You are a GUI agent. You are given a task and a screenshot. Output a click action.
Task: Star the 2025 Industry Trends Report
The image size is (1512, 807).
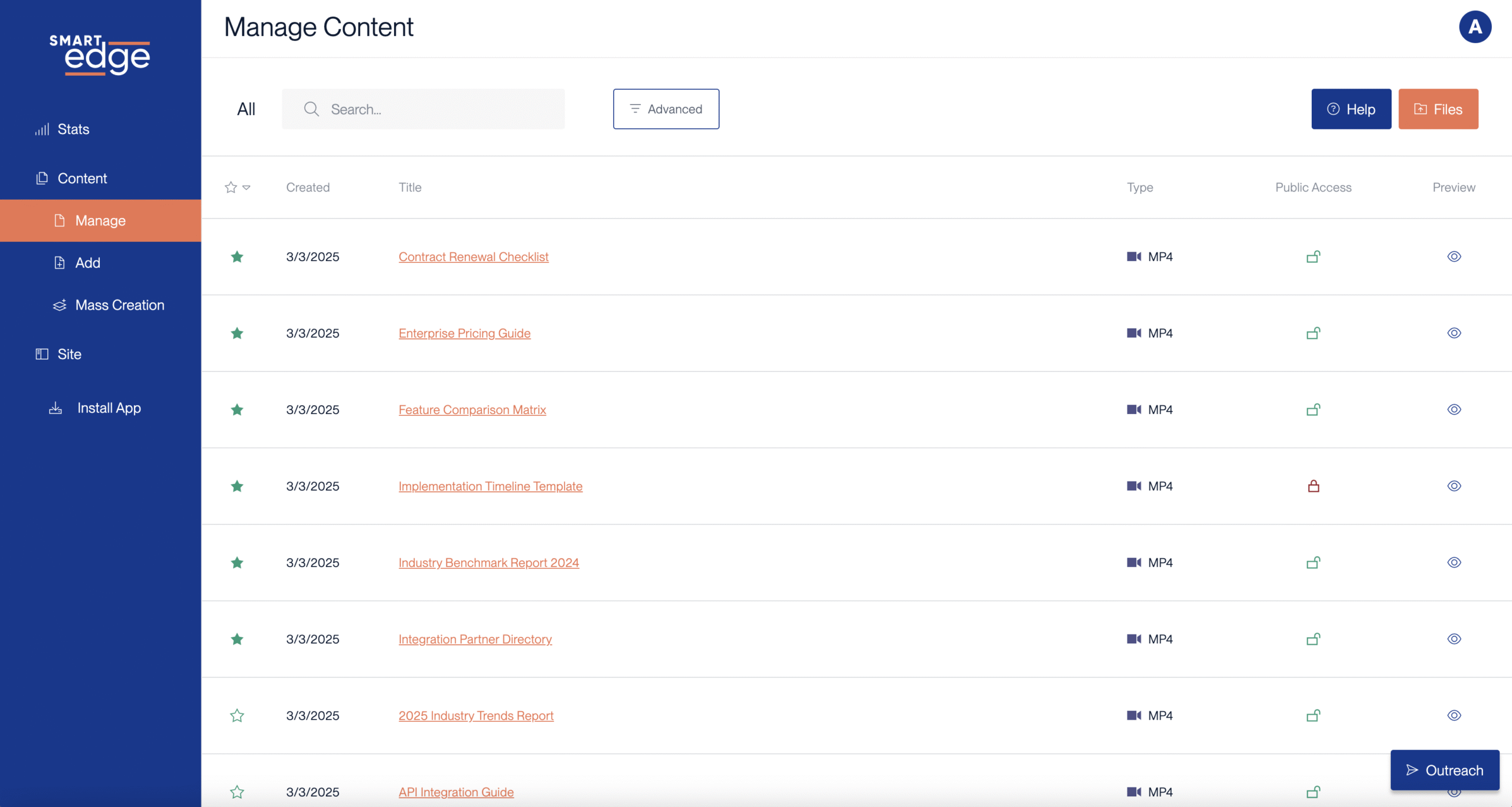tap(237, 715)
